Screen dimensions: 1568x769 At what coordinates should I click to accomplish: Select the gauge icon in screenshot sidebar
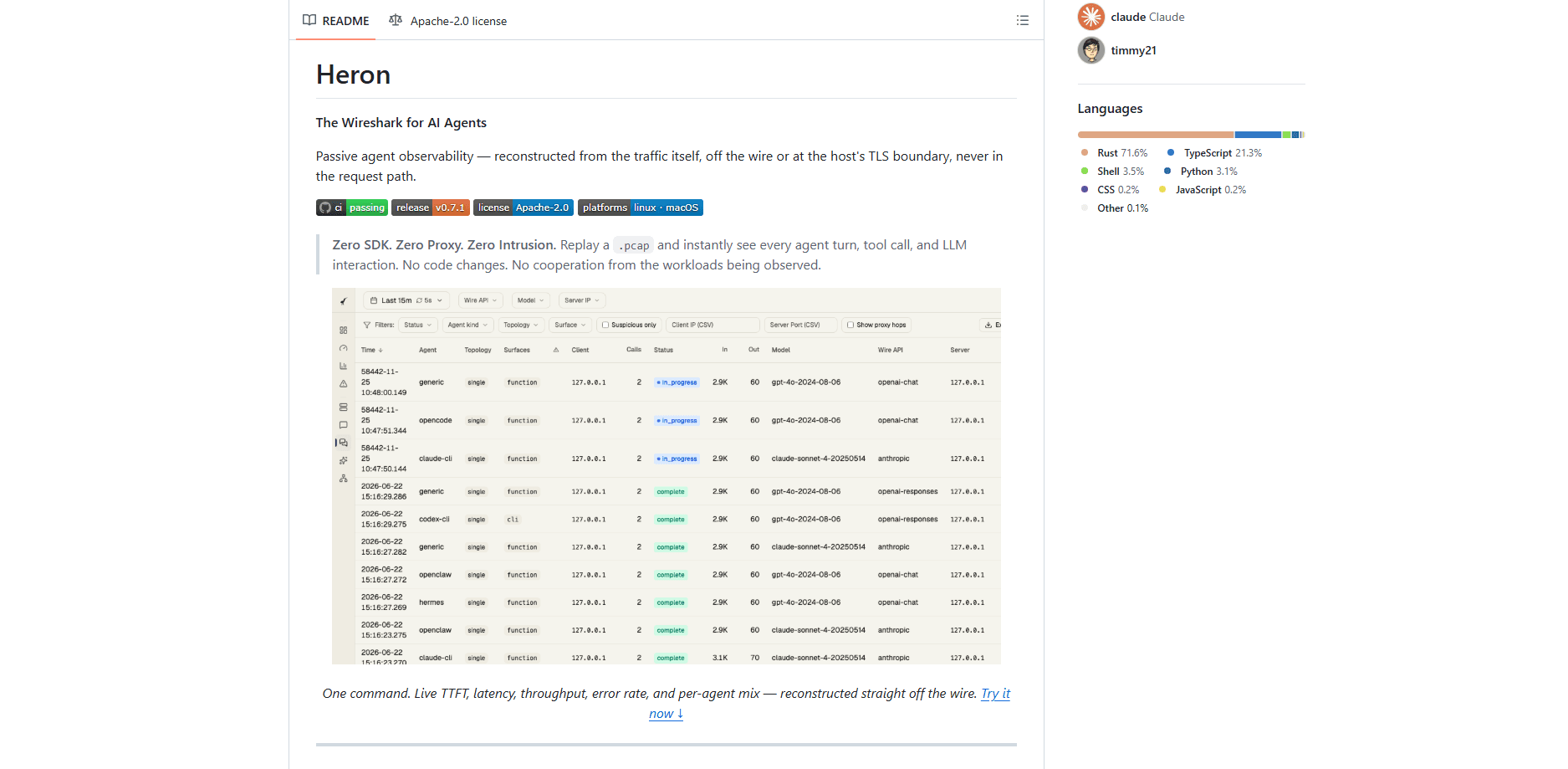(343, 348)
